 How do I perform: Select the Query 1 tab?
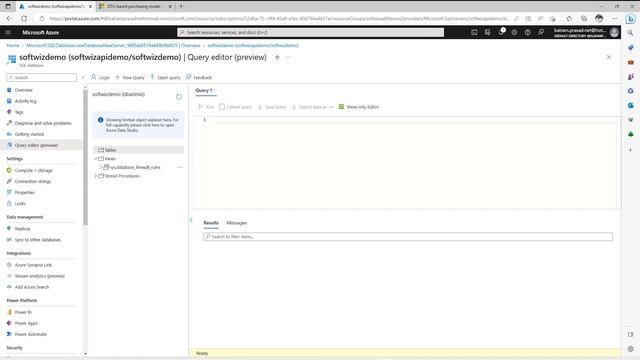click(x=204, y=90)
